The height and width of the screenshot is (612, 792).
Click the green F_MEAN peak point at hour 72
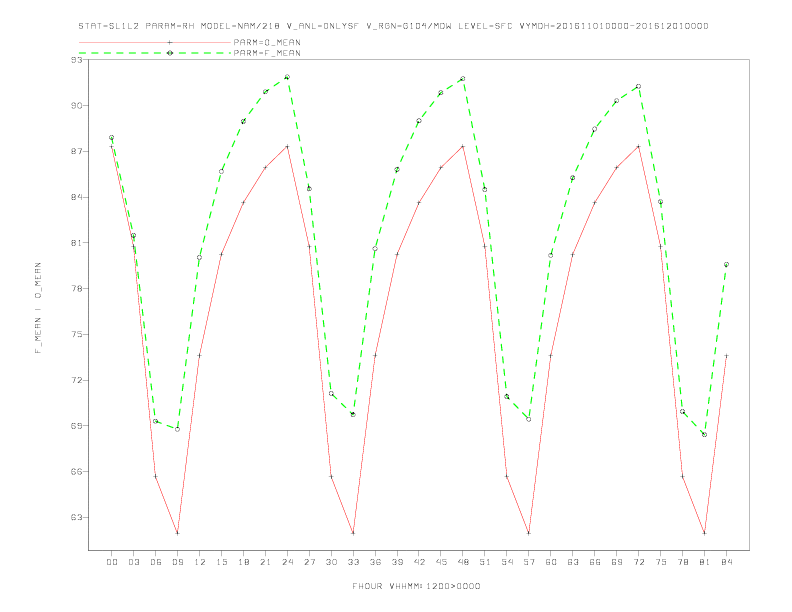638,86
